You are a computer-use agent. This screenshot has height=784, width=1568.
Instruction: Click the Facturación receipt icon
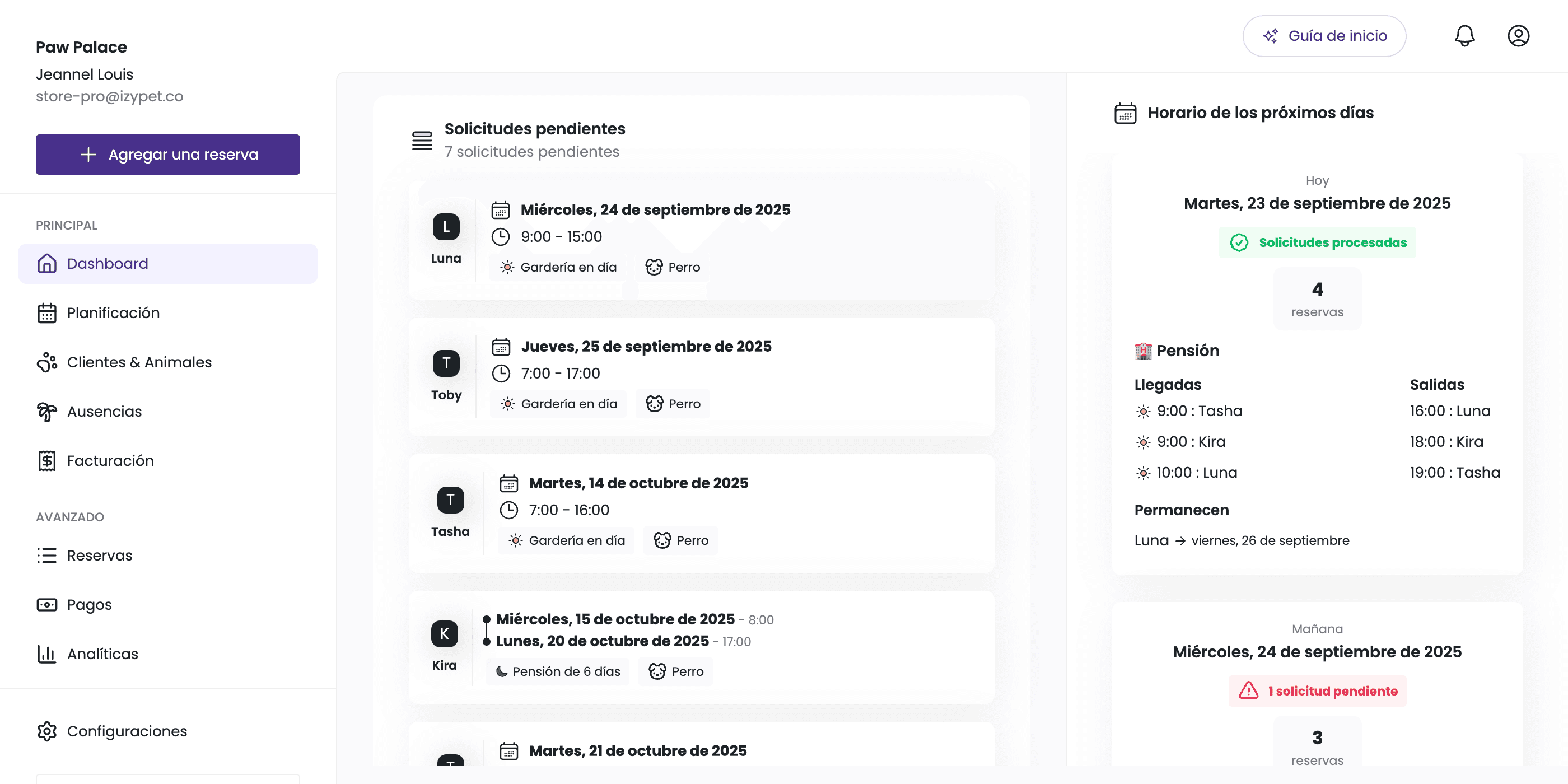(x=47, y=461)
